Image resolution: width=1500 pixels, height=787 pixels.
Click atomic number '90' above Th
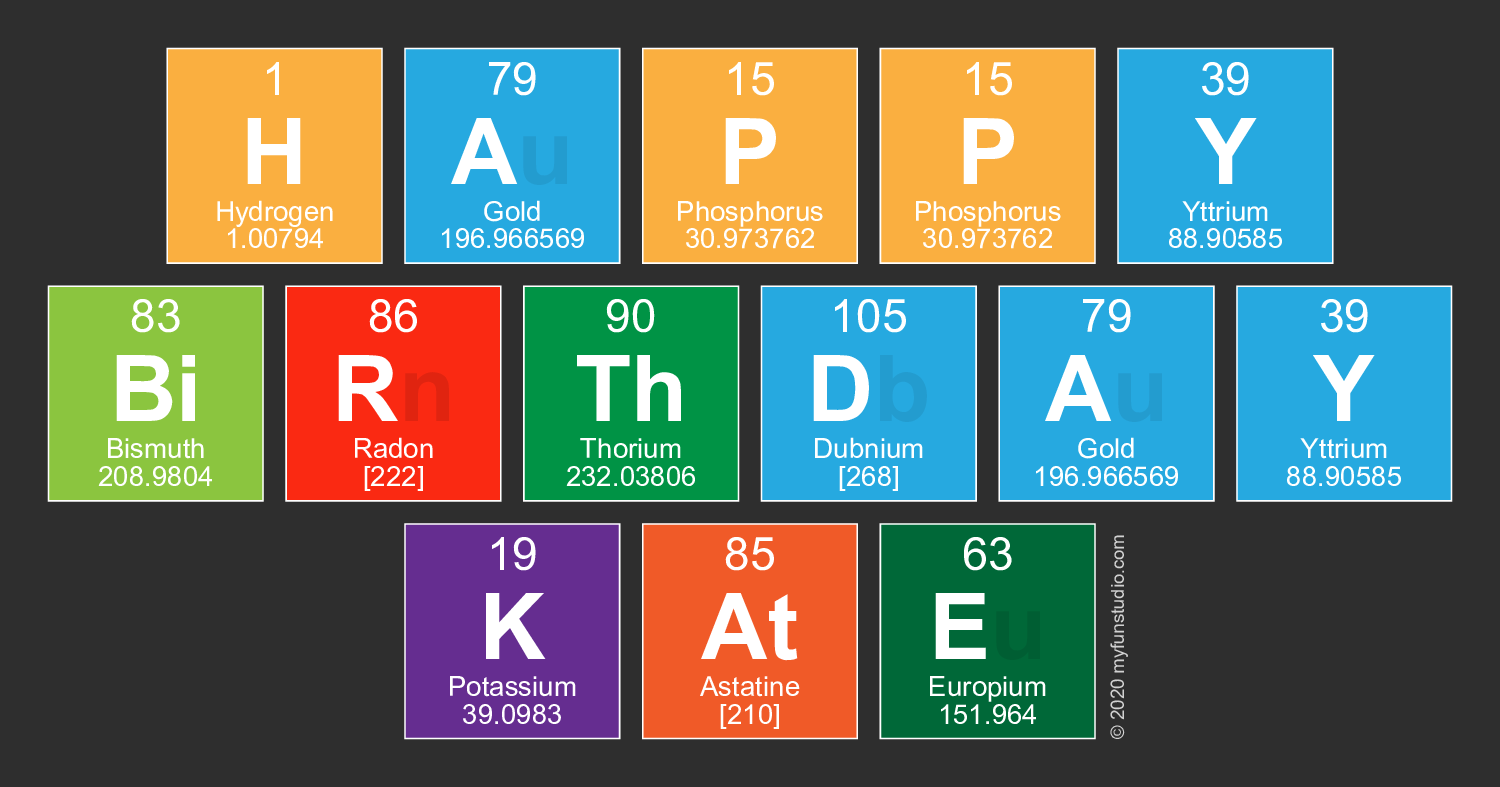[x=631, y=317]
